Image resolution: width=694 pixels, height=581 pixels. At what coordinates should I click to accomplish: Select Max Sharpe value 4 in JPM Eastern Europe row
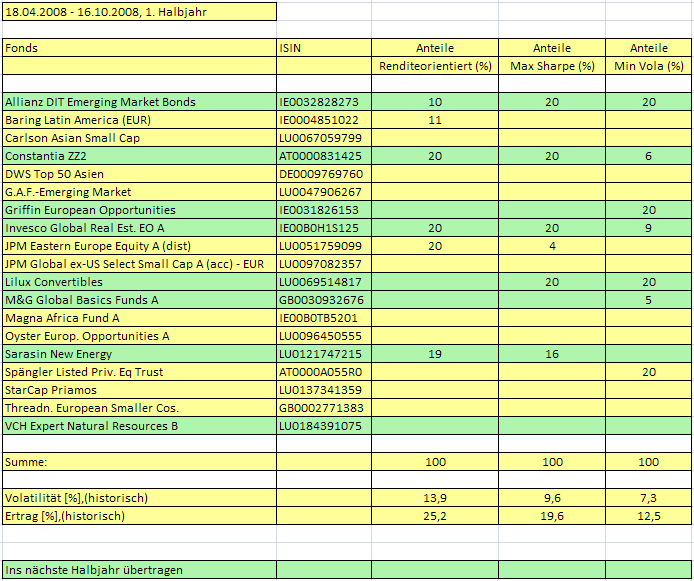tap(552, 246)
